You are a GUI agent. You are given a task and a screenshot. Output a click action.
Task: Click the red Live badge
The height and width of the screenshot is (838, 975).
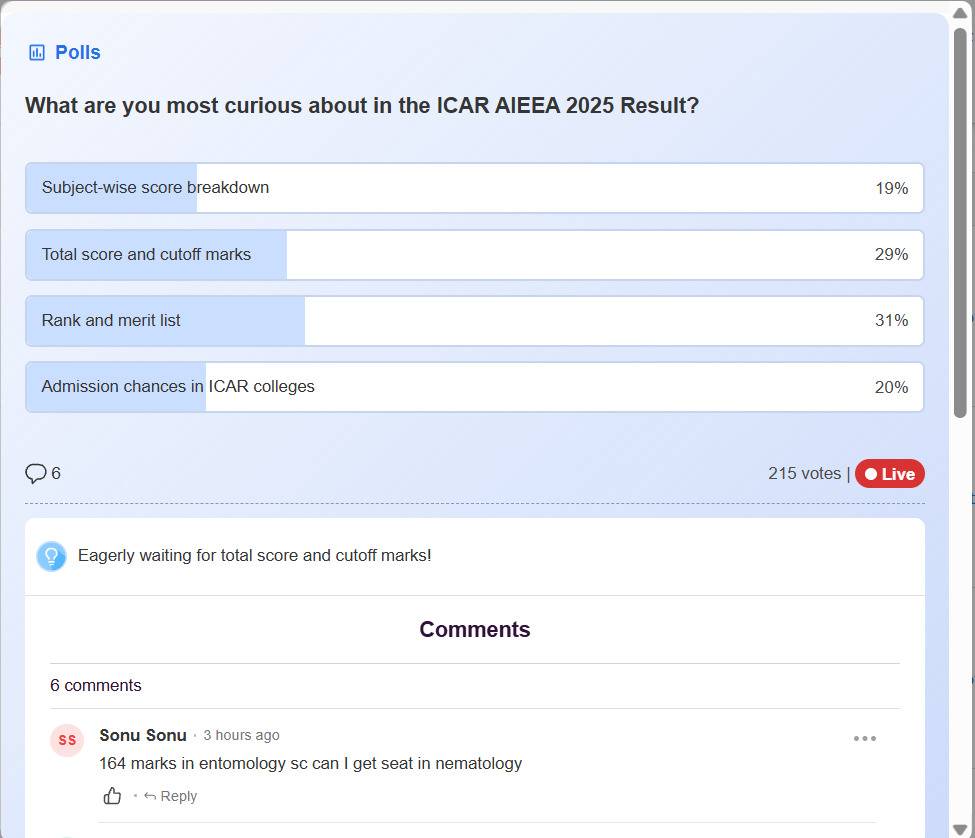pos(889,474)
